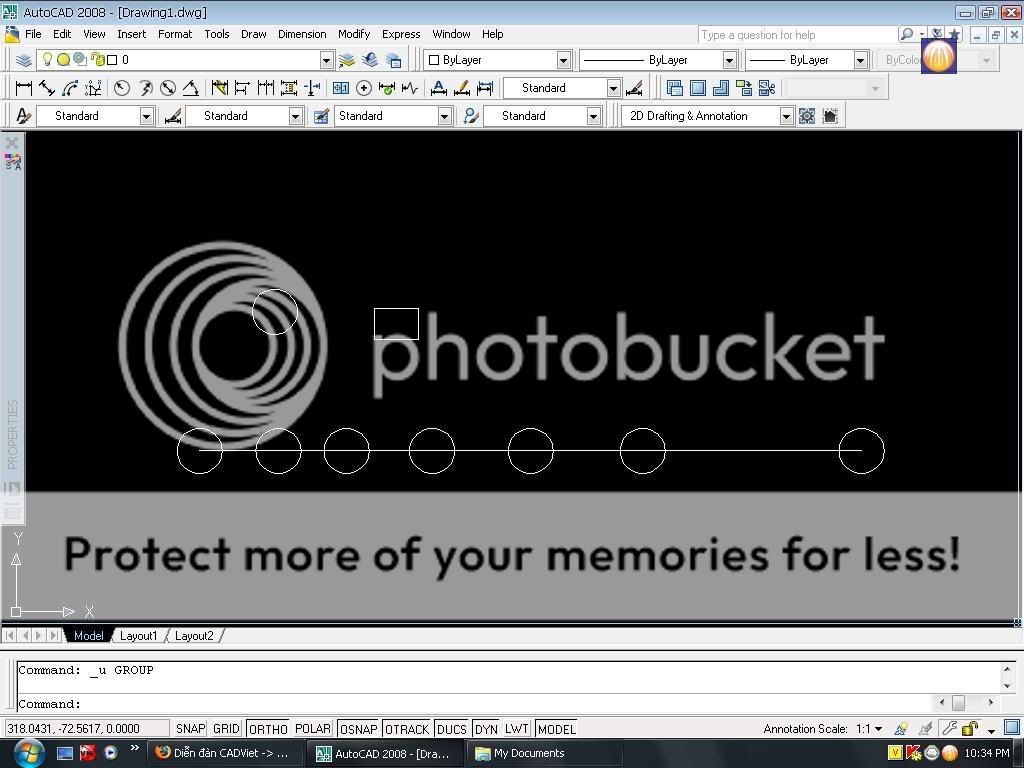Open the File menu
Image resolution: width=1024 pixels, height=768 pixels.
[33, 34]
